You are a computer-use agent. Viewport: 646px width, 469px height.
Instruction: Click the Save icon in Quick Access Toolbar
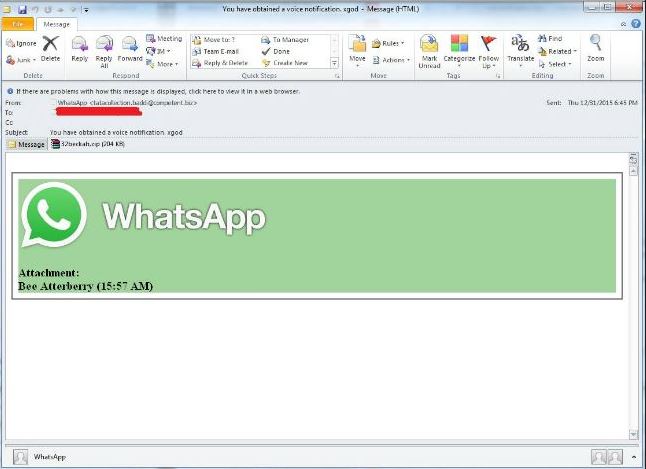coord(22,9)
